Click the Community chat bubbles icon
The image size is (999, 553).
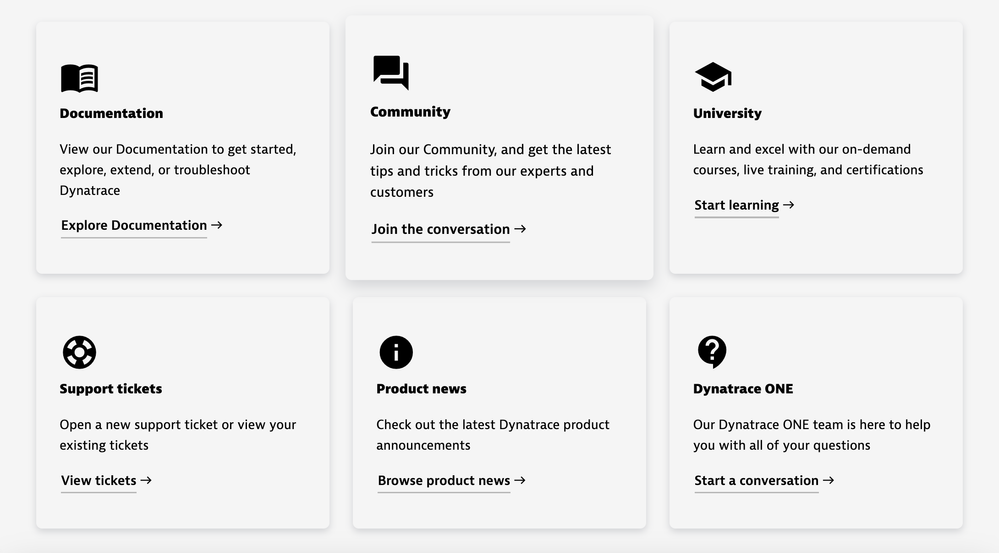[x=391, y=72]
